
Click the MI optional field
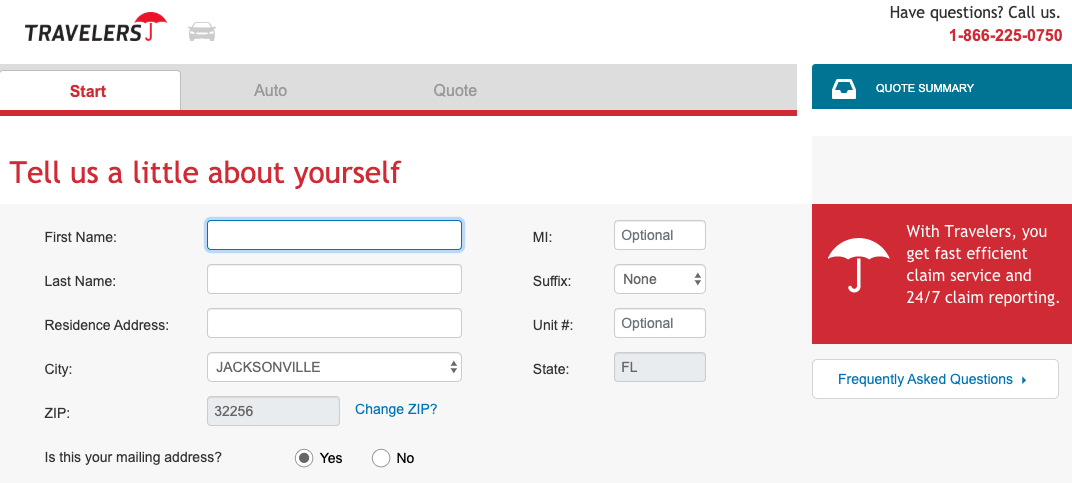pos(659,235)
